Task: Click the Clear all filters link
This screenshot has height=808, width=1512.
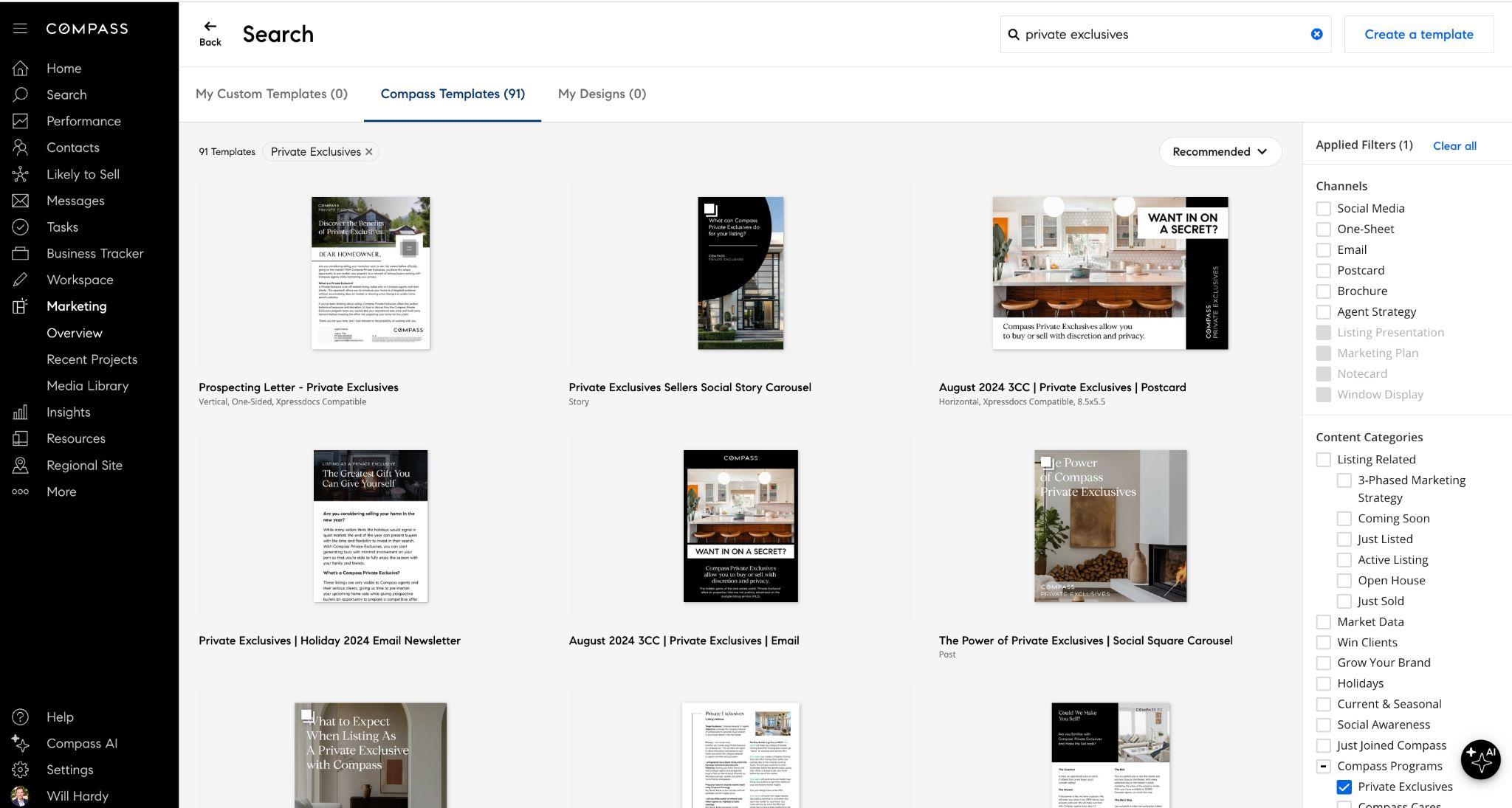Action: (1454, 145)
